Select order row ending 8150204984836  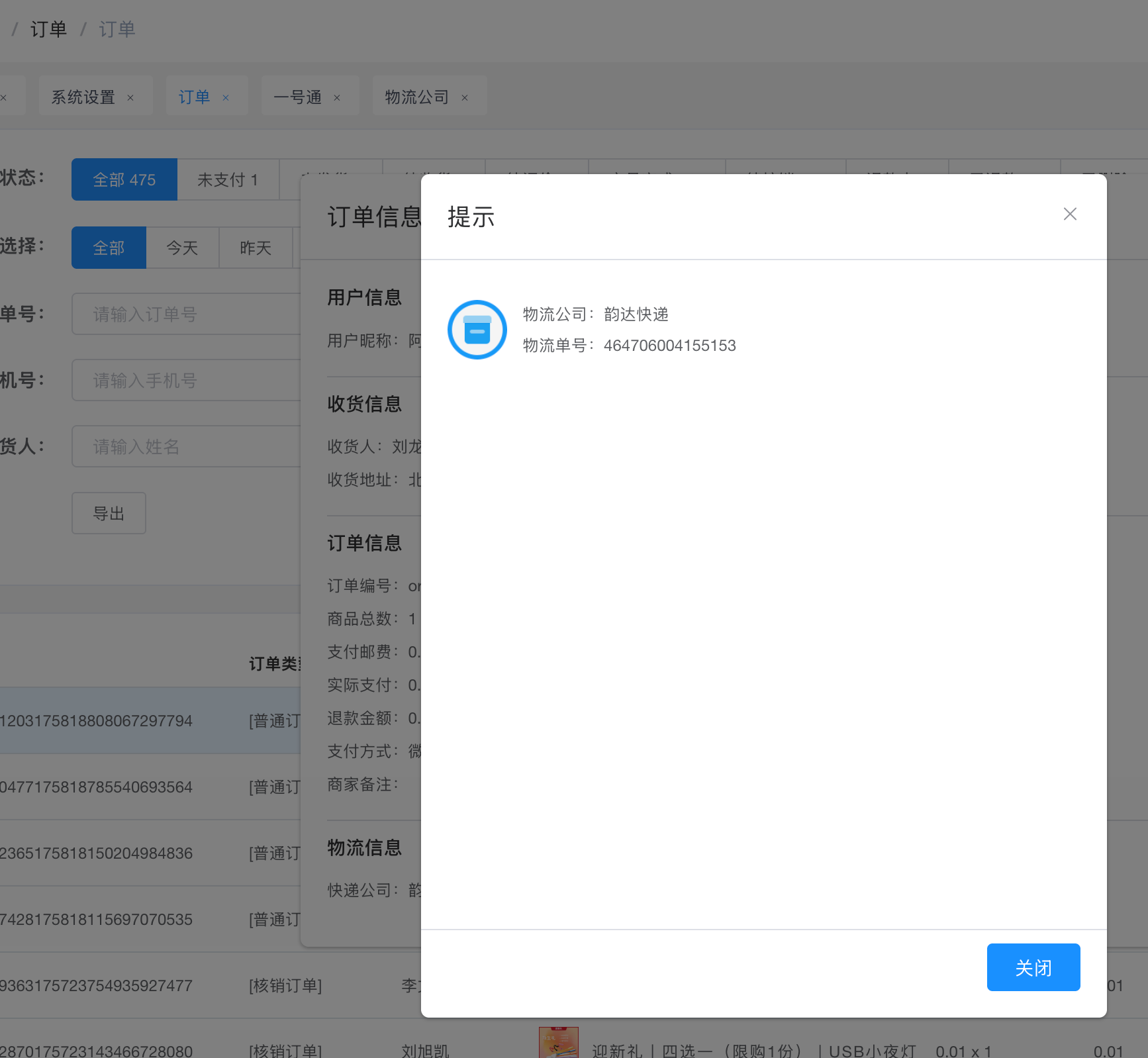(x=150, y=853)
